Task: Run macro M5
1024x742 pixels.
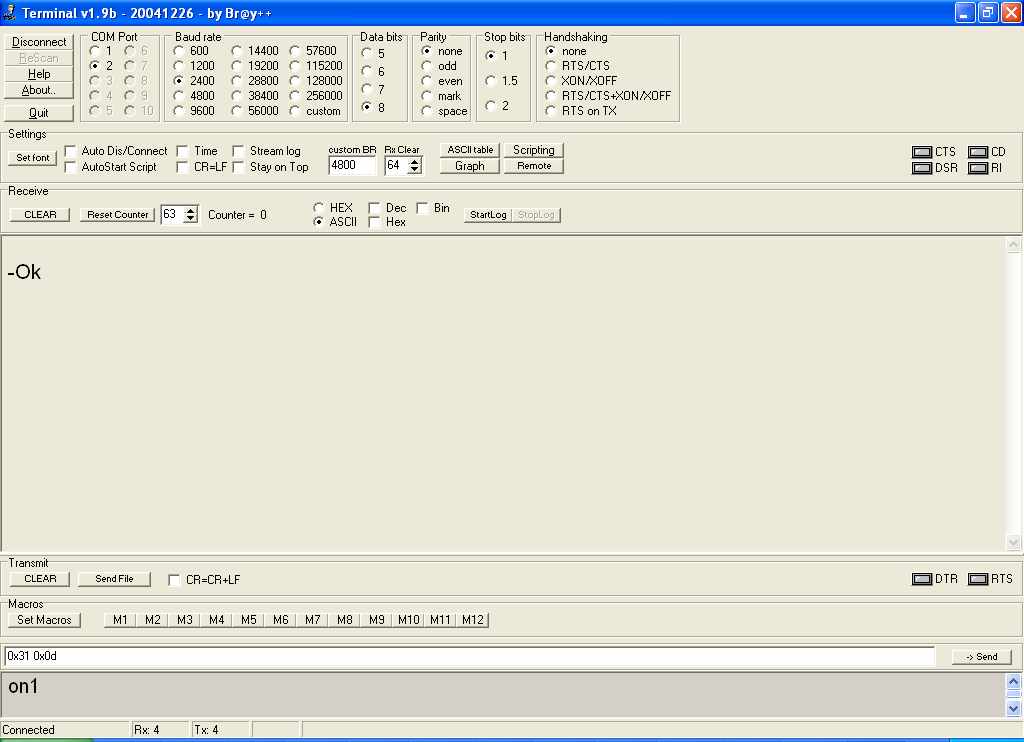Action: tap(248, 620)
